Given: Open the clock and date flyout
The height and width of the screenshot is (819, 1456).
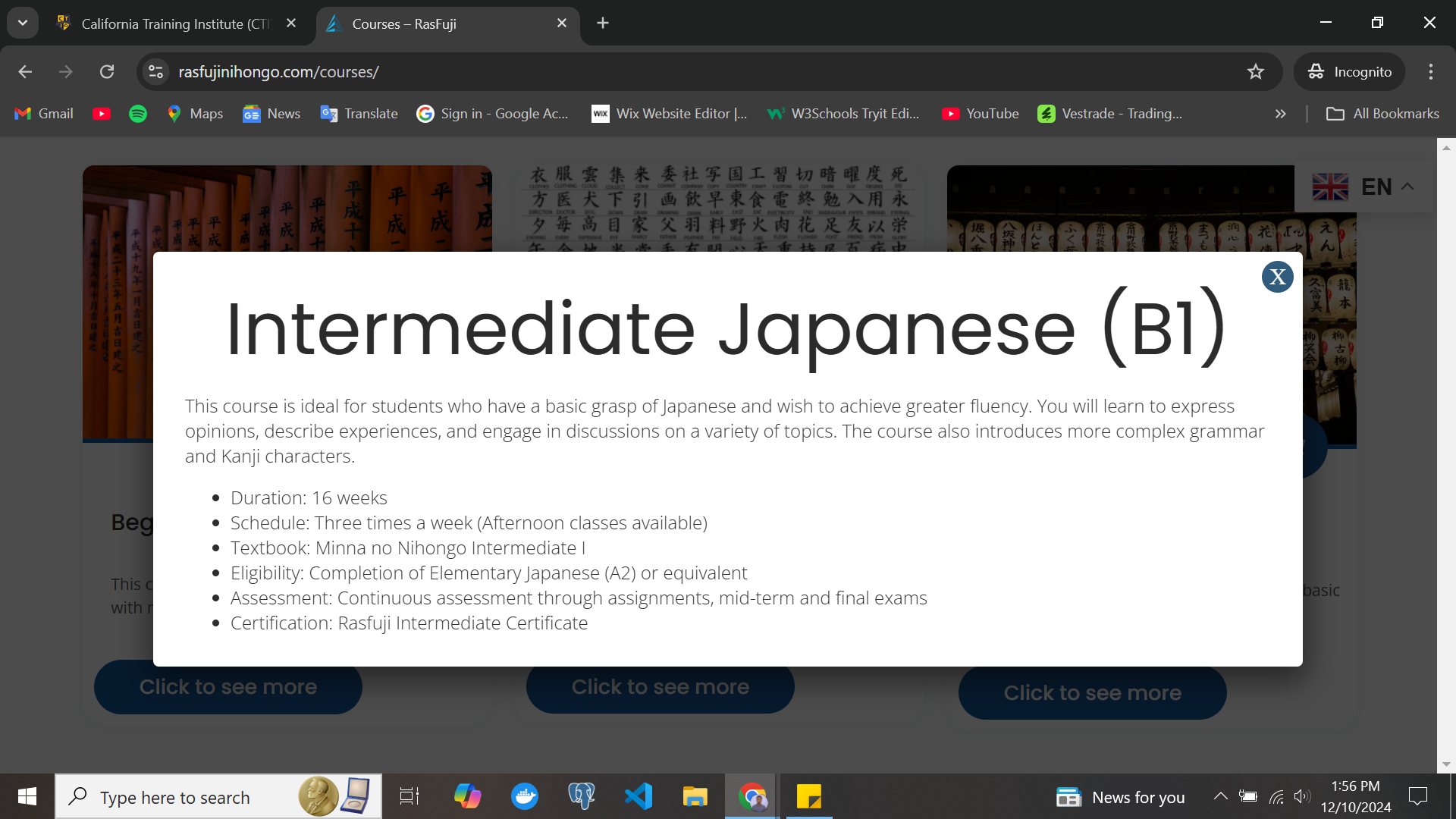Looking at the screenshot, I should click(x=1356, y=797).
